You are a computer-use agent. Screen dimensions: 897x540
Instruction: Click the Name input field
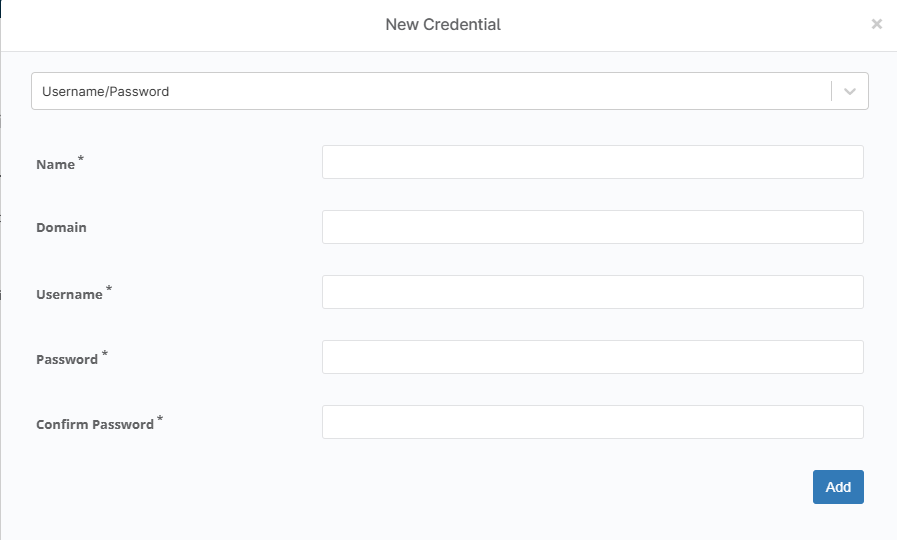pyautogui.click(x=592, y=162)
